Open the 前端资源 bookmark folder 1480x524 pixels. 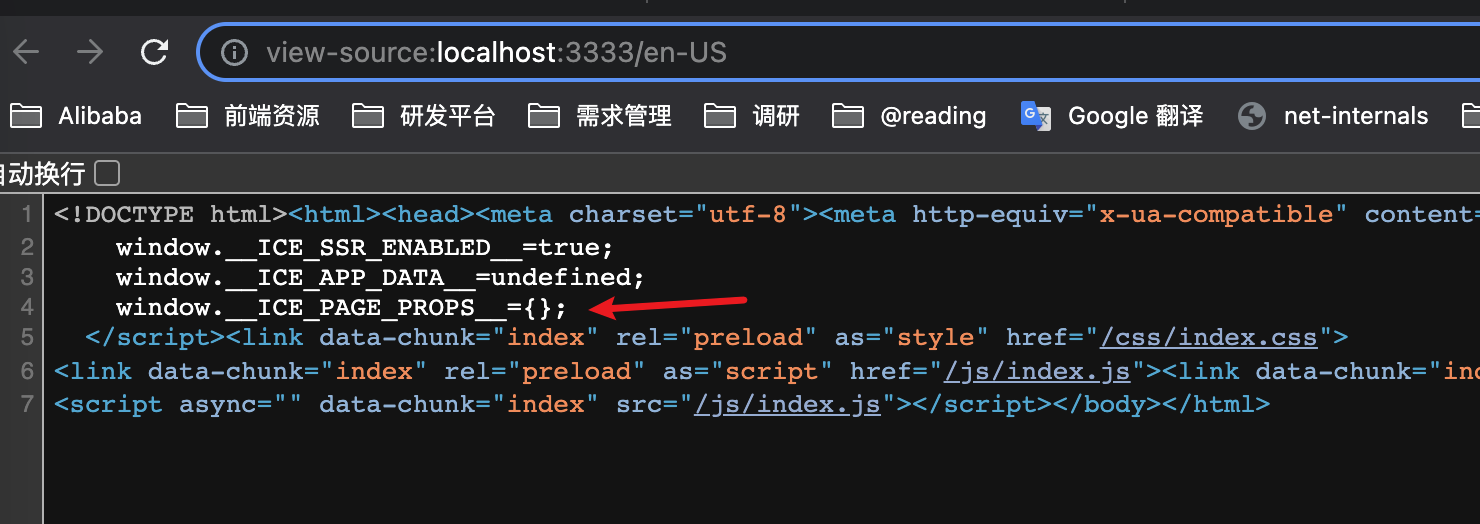coord(247,116)
